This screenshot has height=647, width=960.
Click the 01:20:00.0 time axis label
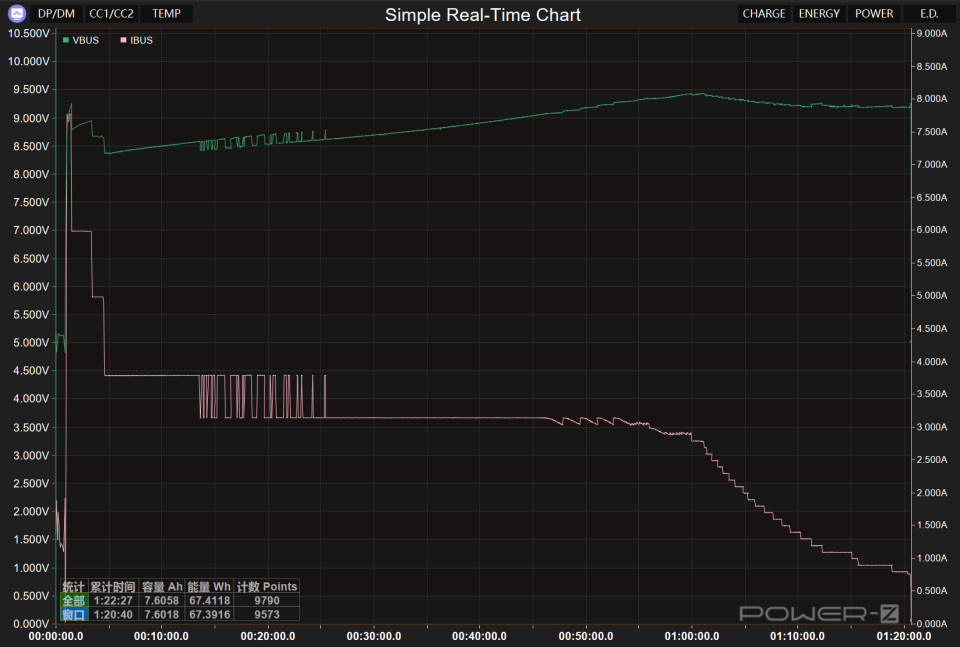pyautogui.click(x=904, y=636)
